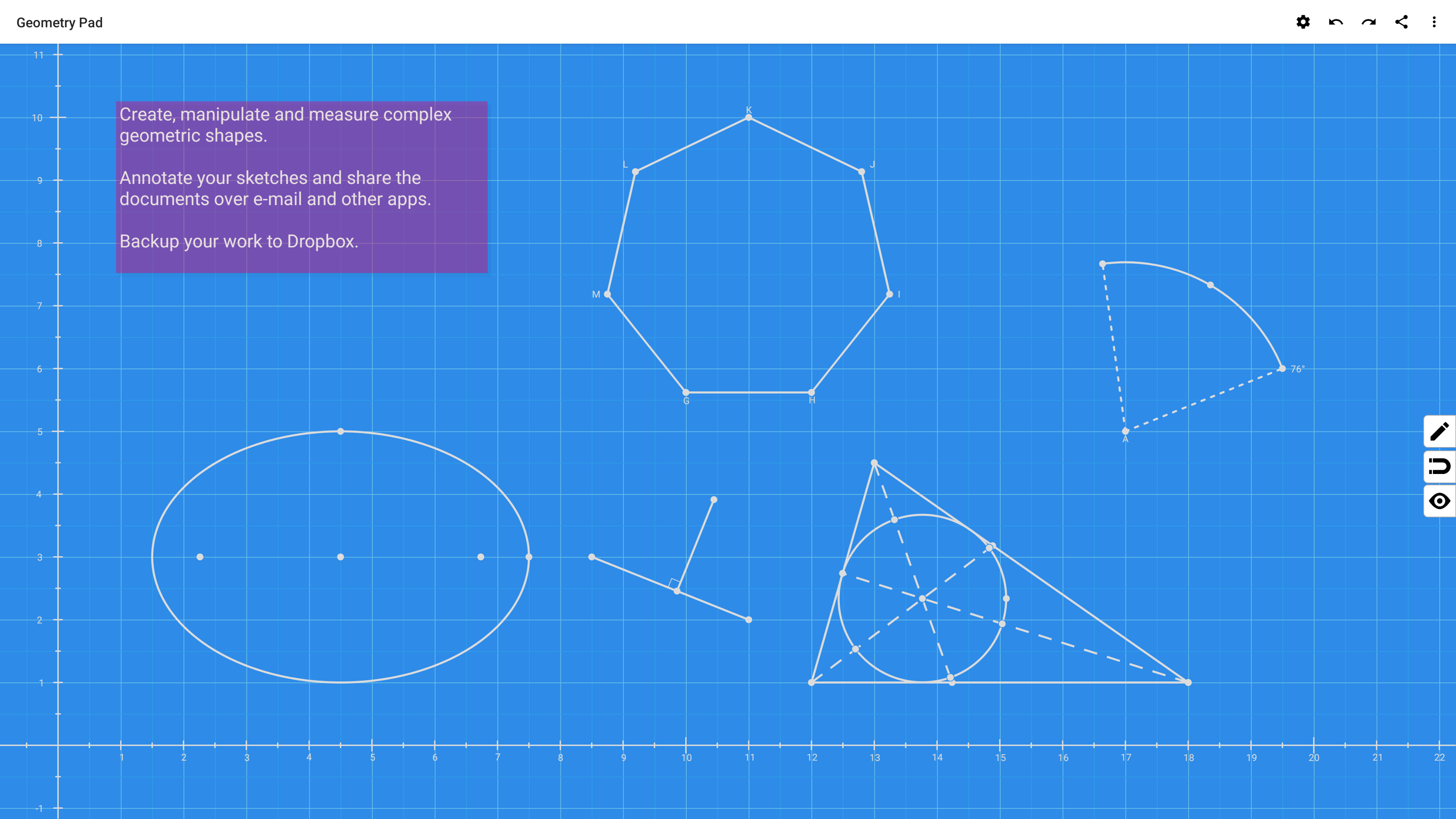Select heptagon vertex M

(607, 294)
